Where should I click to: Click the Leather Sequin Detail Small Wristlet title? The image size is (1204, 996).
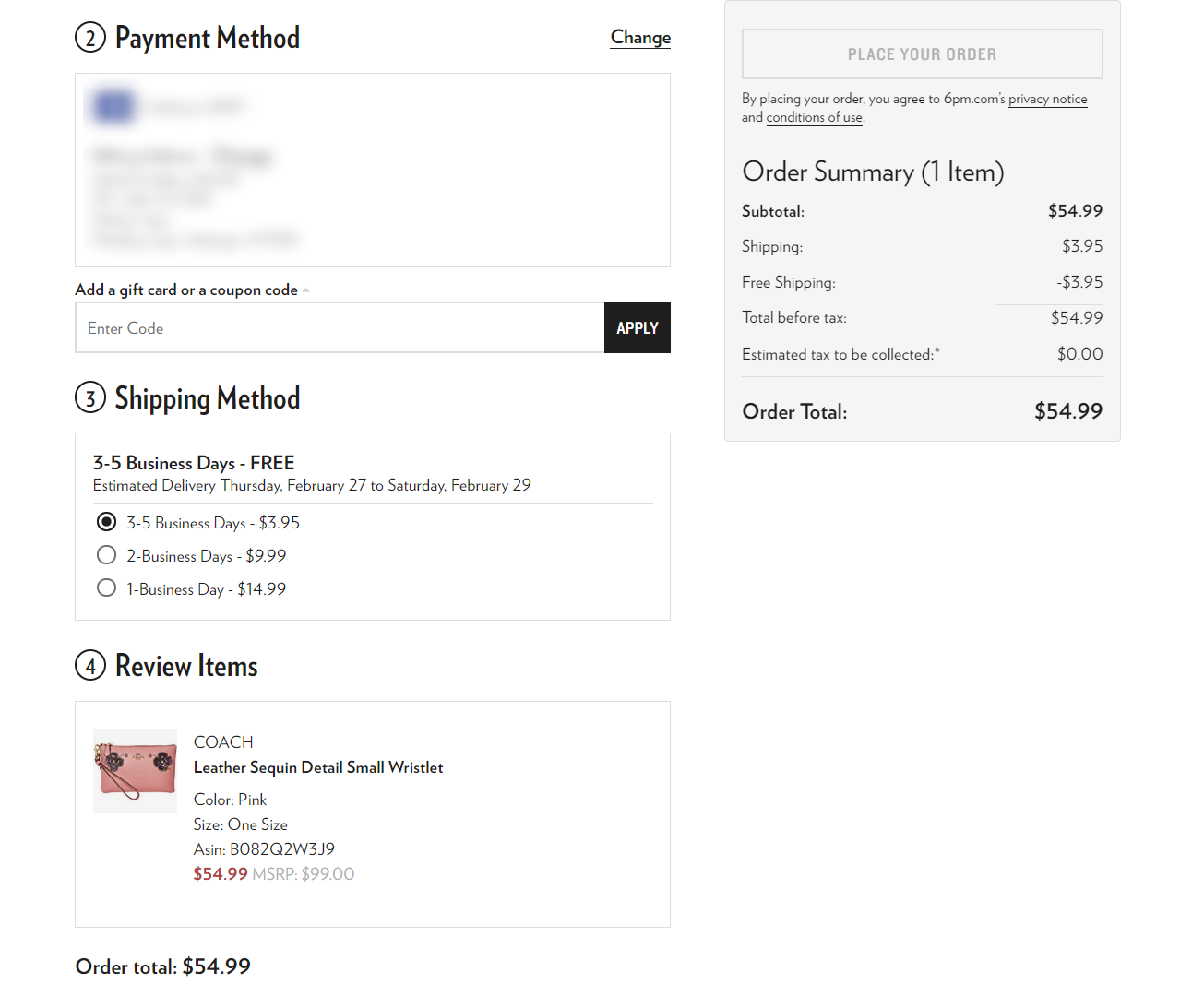pyautogui.click(x=318, y=767)
